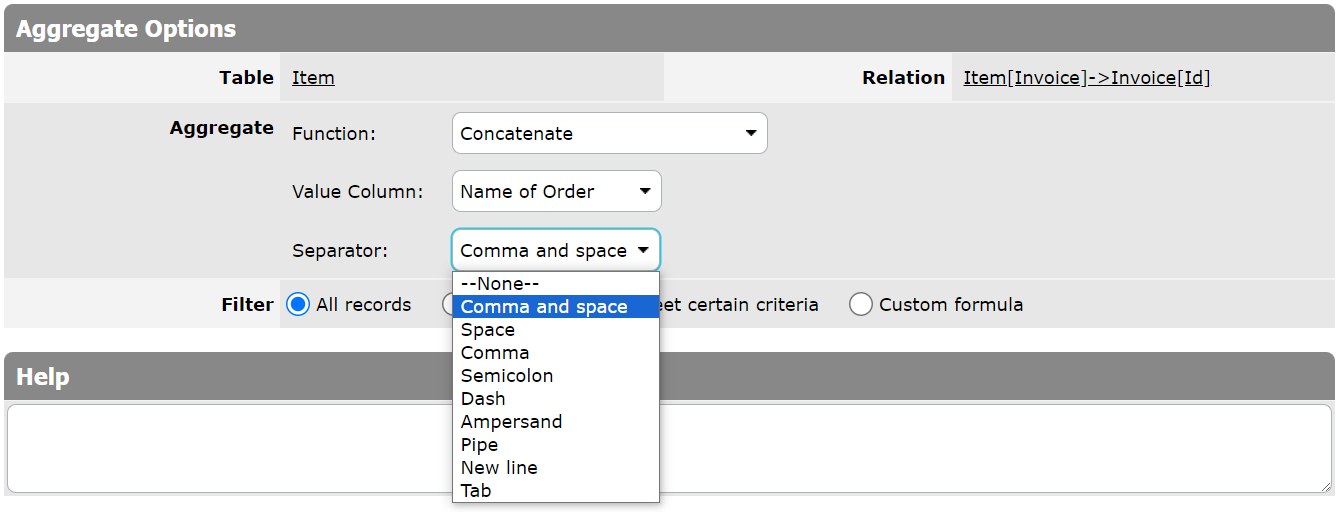Click the Separator: field label
The height and width of the screenshot is (512, 1340).
pyautogui.click(x=340, y=251)
